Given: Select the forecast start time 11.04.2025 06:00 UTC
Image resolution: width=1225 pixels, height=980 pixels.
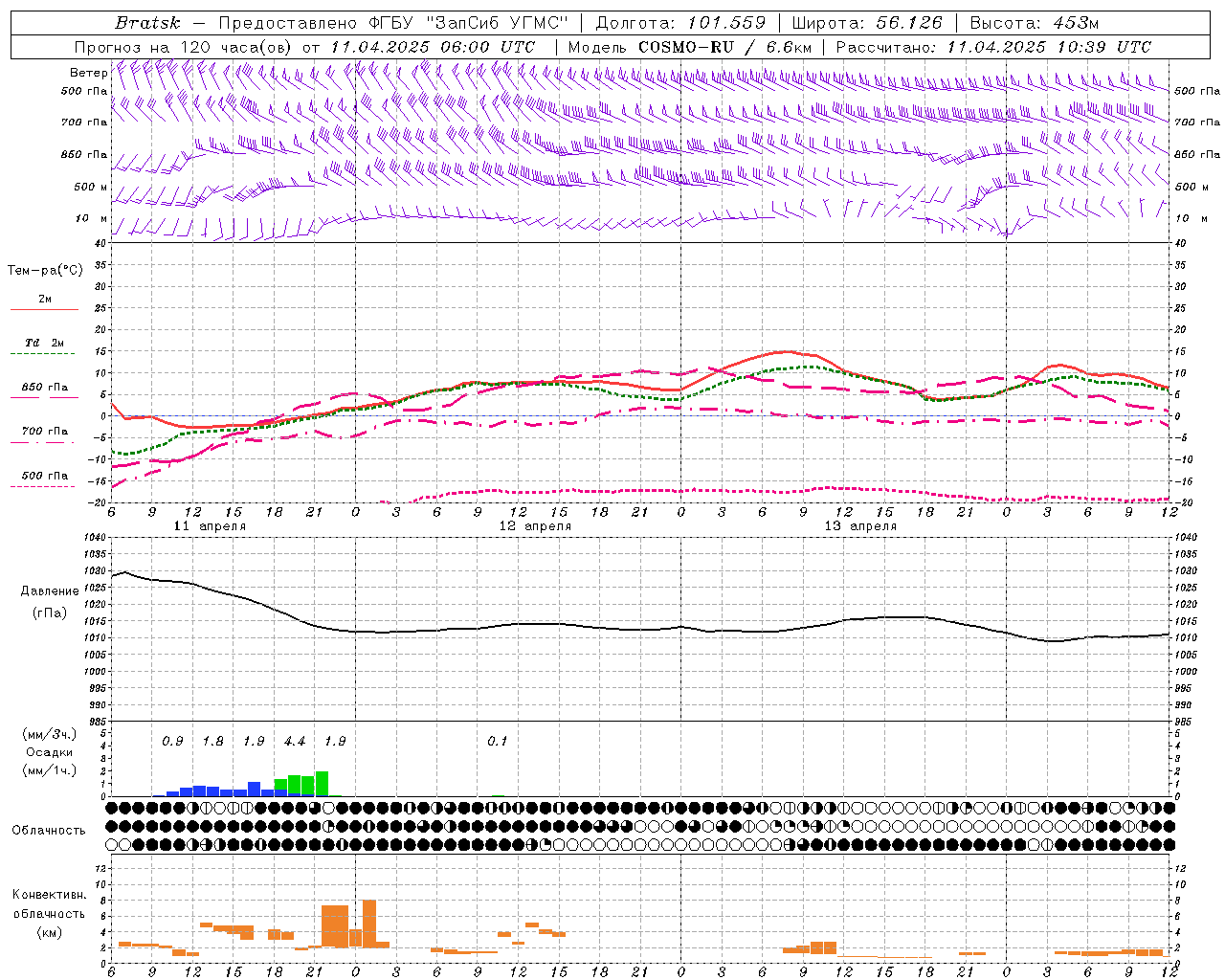Looking at the screenshot, I should point(433,47).
